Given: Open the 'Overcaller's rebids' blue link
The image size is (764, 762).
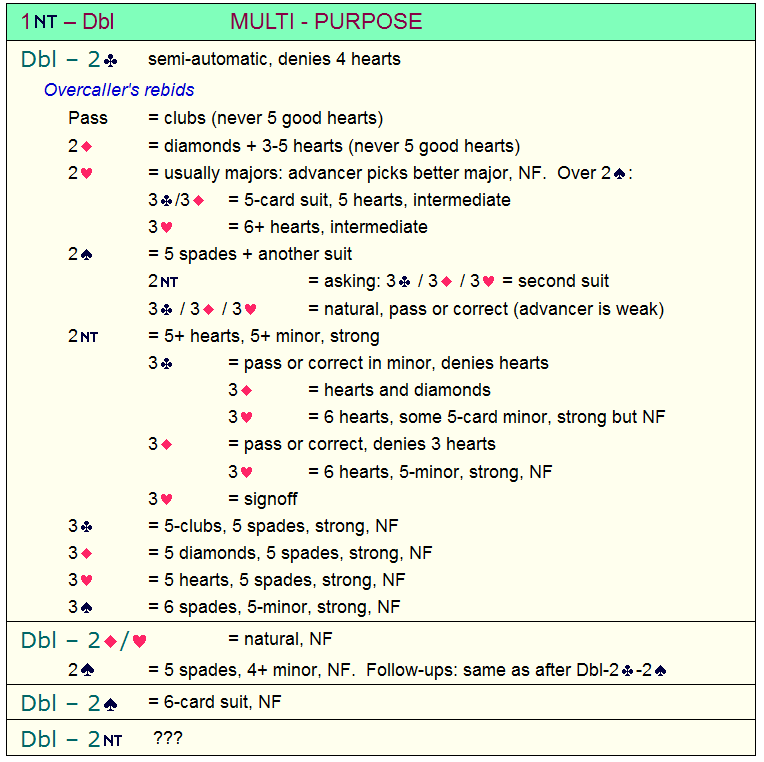Looking at the screenshot, I should tap(119, 90).
